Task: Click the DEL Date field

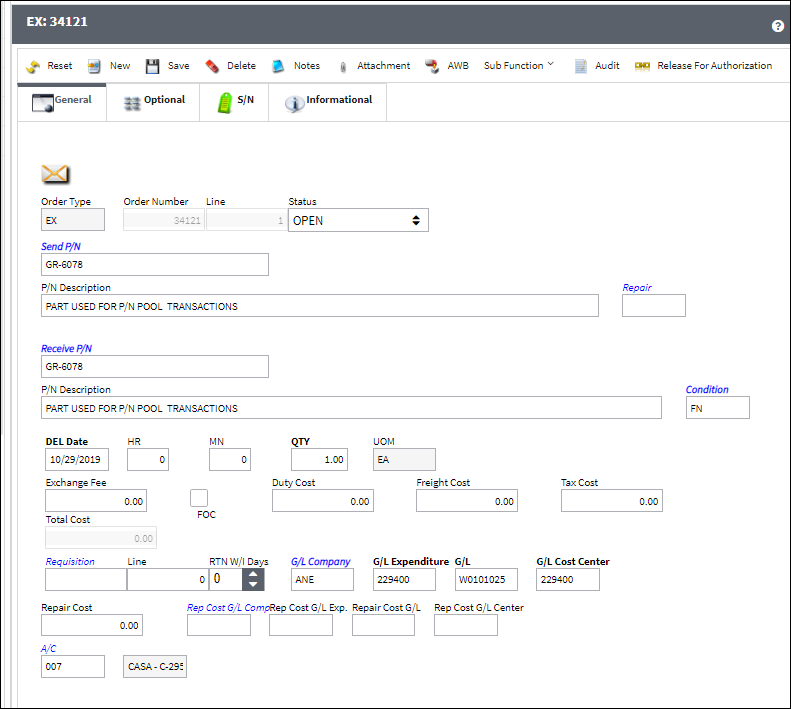Action: click(x=77, y=460)
